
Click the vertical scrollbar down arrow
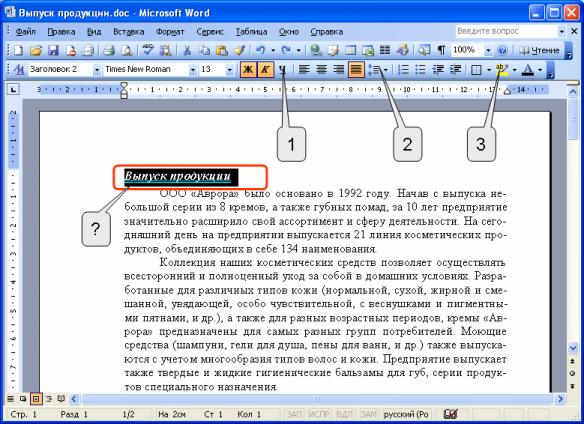coord(573,348)
